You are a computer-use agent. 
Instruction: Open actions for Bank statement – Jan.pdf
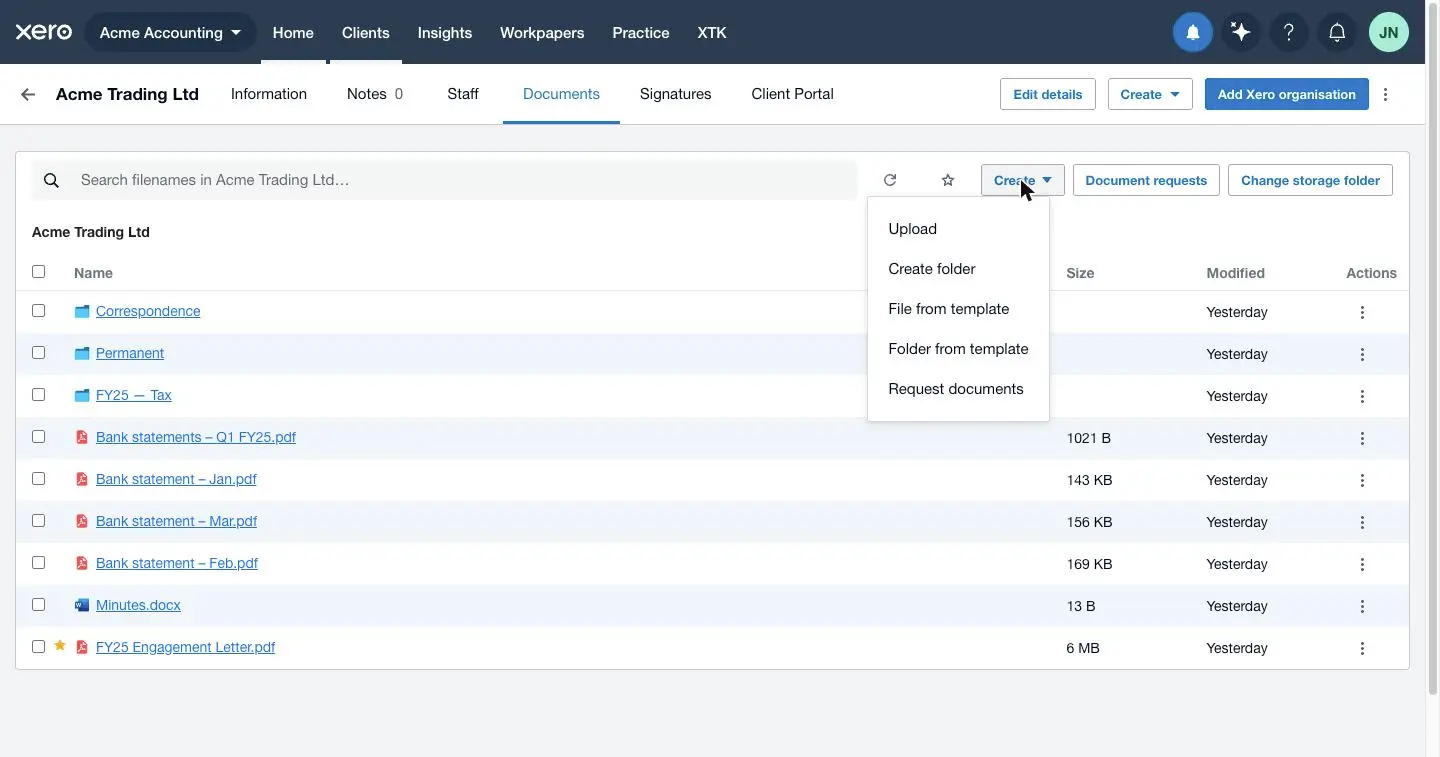click(x=1362, y=480)
